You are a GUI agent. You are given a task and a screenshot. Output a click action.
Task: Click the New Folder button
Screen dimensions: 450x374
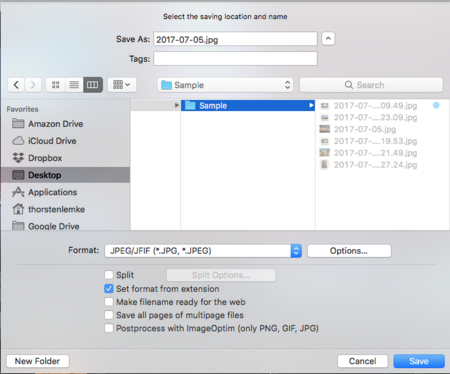38,361
